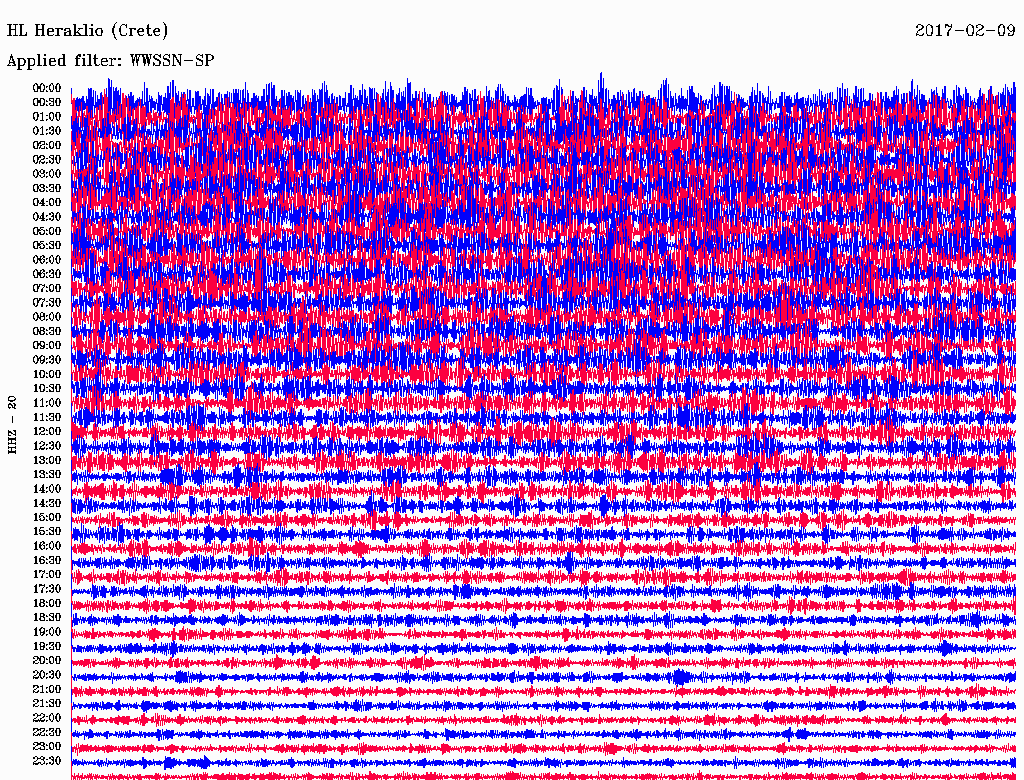Select the 00:30 time label
1024x780 pixels.
click(x=47, y=102)
